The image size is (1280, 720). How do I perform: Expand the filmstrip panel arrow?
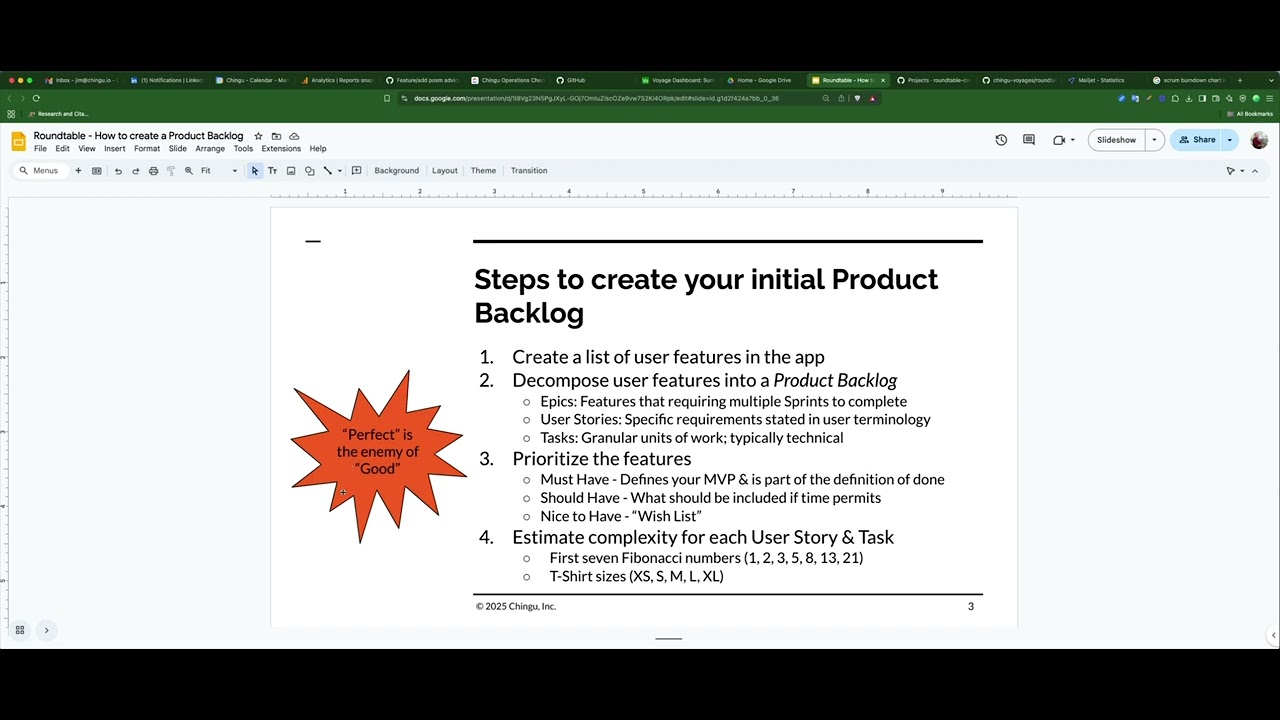point(46,630)
